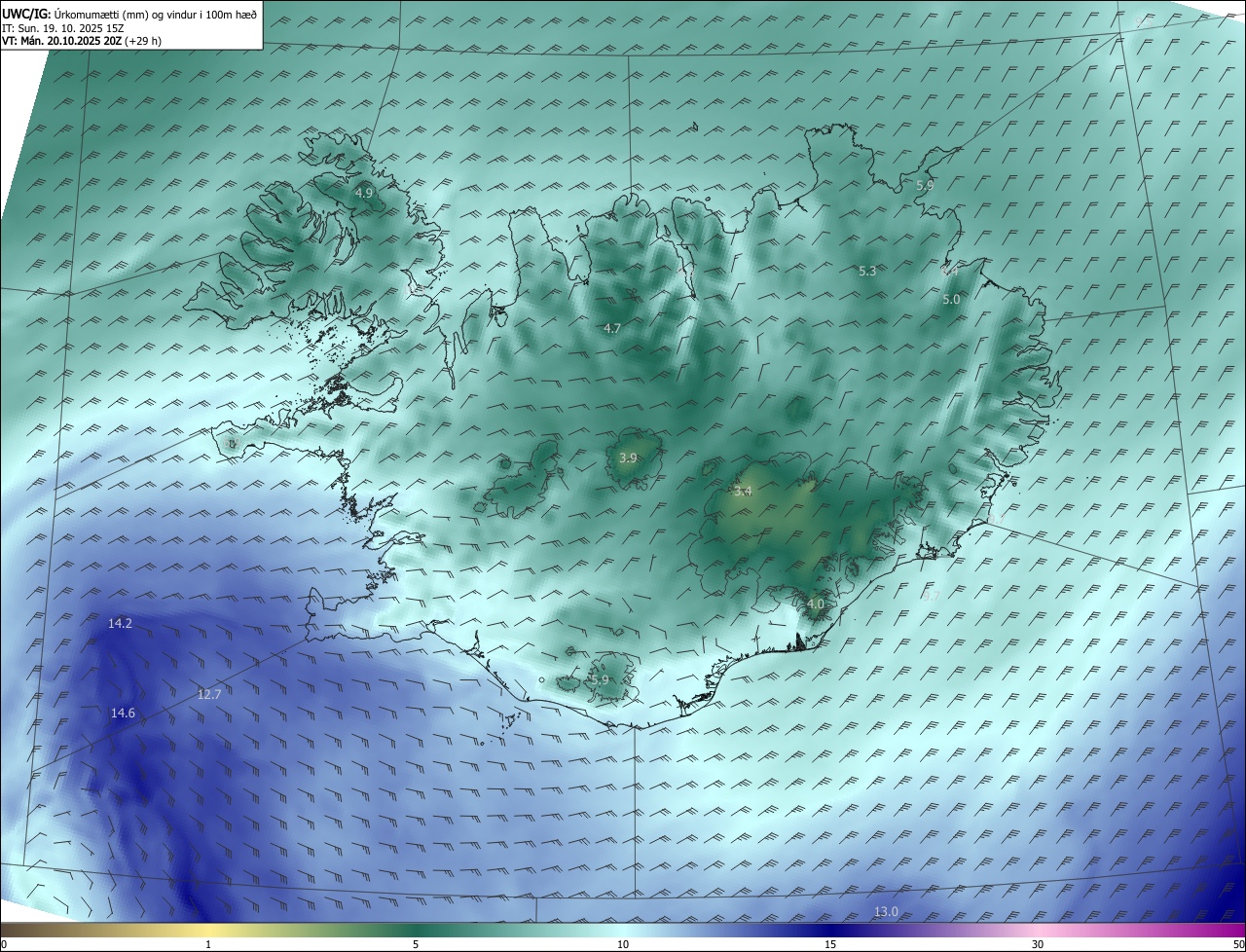Select the 3.9 value on the glacier
Screen dimensions: 1246x952
tap(628, 458)
